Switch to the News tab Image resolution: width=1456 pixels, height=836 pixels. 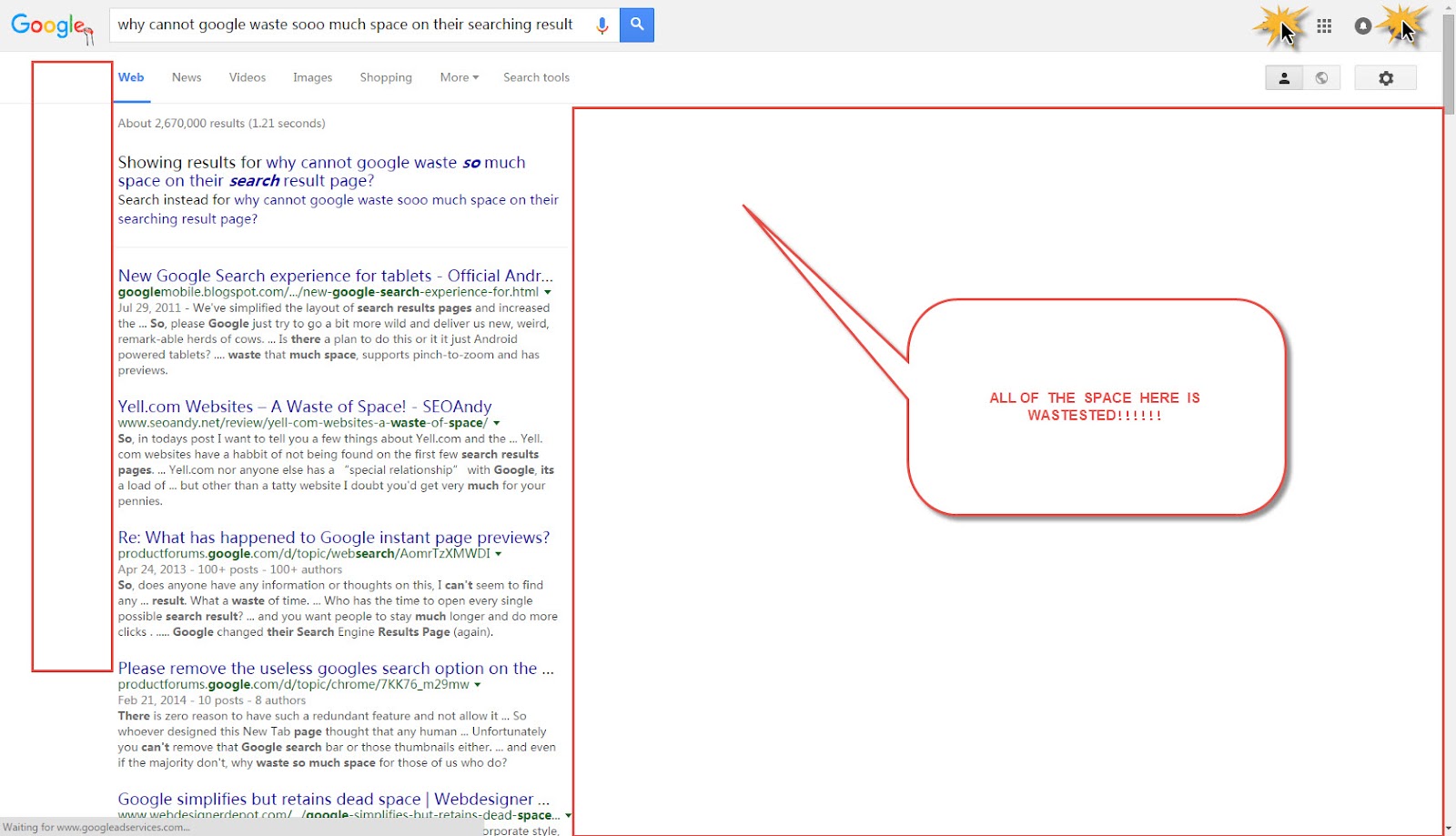coord(187,77)
